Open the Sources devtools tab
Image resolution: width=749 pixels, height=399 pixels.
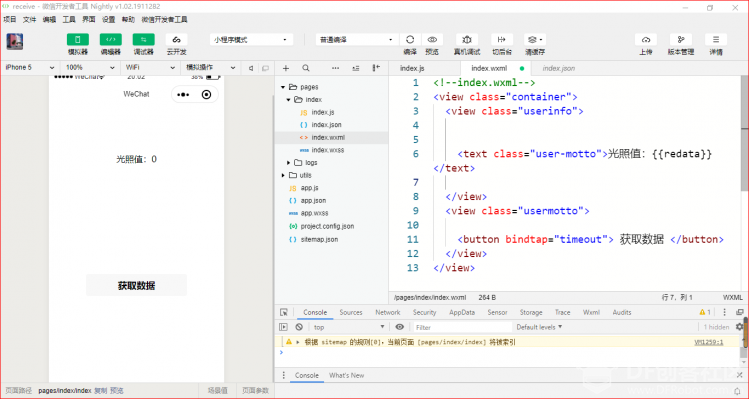coord(351,312)
